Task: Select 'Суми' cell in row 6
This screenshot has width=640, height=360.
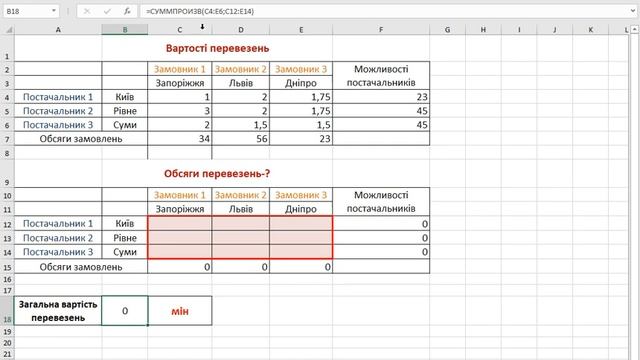Action: (124, 124)
